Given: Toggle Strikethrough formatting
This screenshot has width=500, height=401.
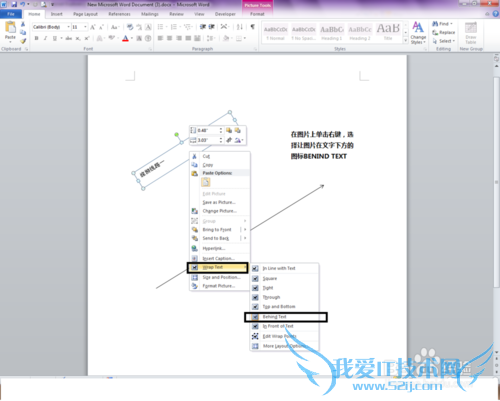Looking at the screenshot, I should 69,38.
